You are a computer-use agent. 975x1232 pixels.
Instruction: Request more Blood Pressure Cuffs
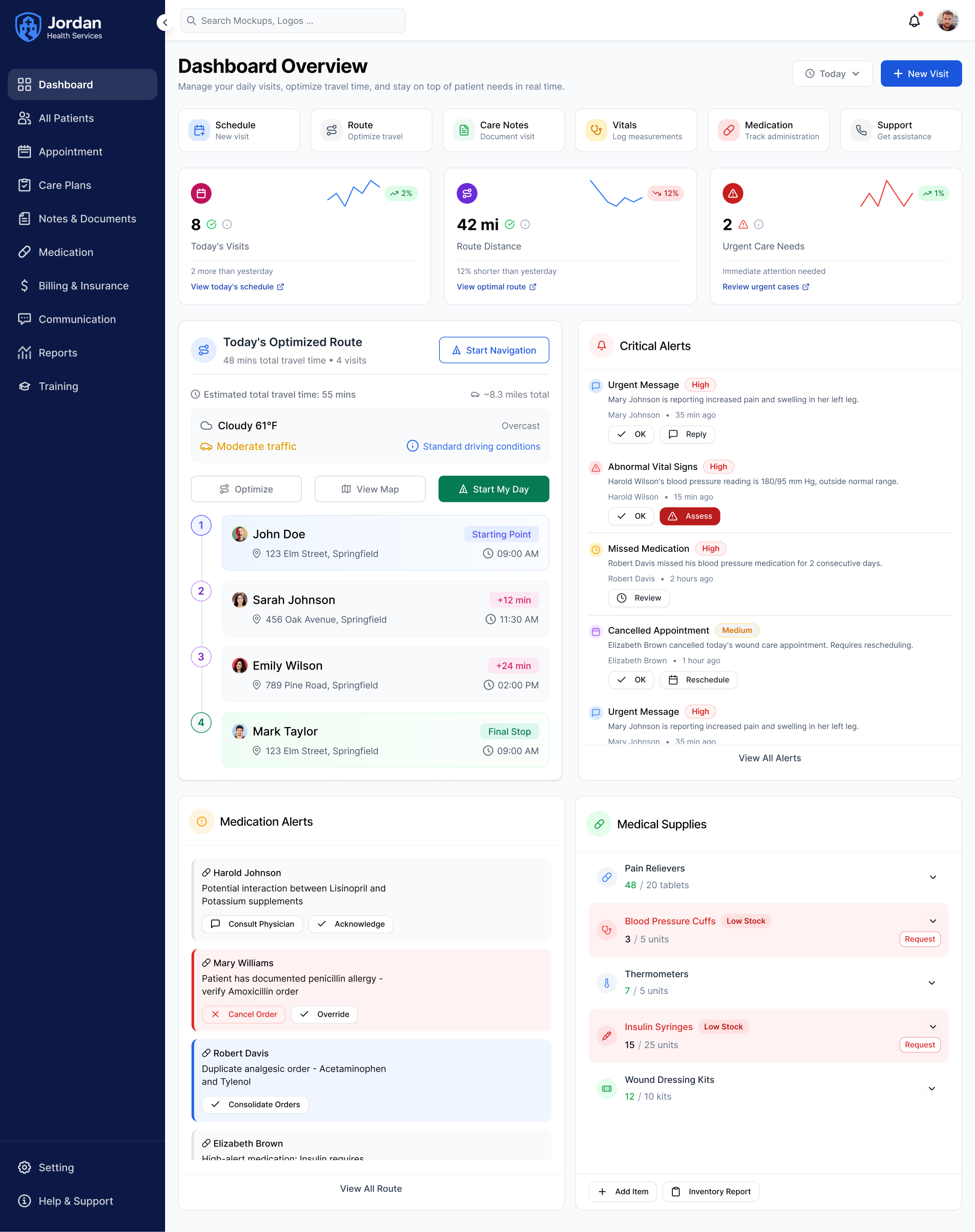click(x=920, y=939)
